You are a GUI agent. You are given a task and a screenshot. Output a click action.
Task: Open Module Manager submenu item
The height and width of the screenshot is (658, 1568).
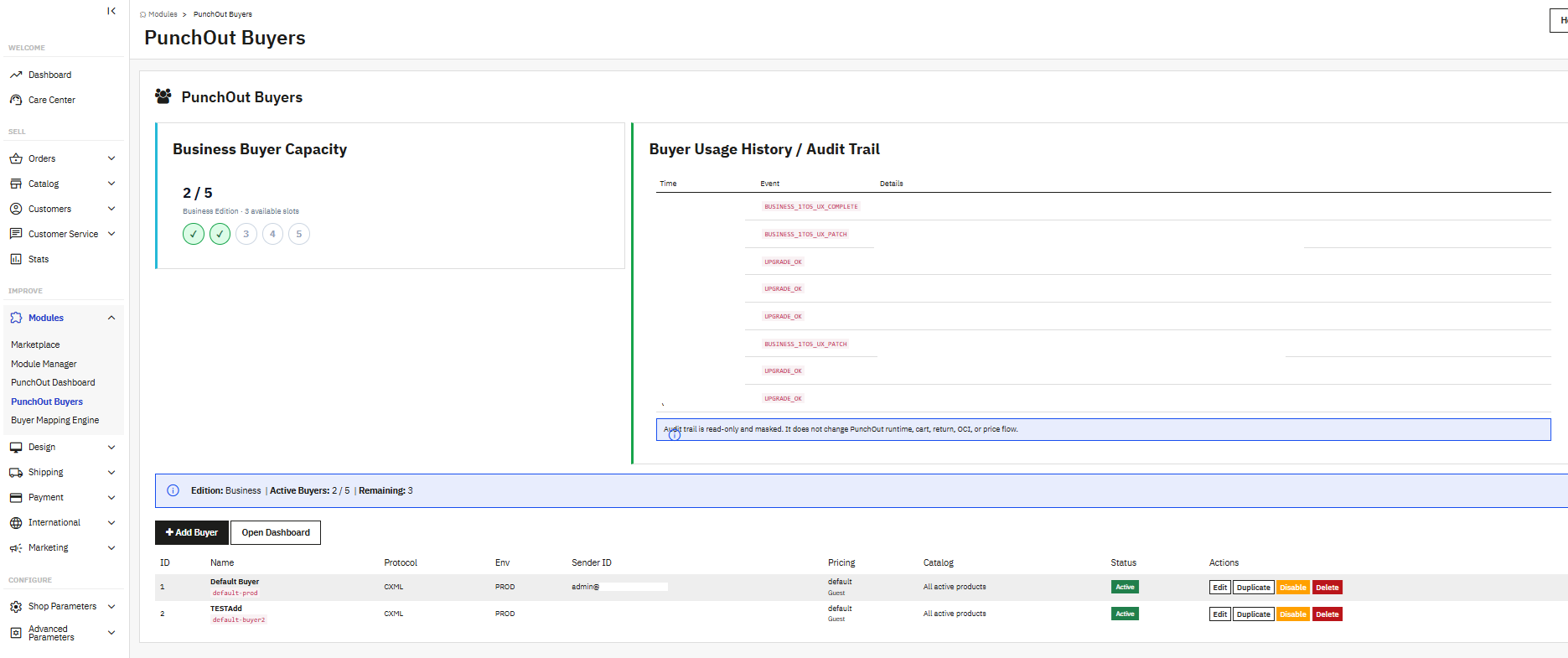click(44, 364)
